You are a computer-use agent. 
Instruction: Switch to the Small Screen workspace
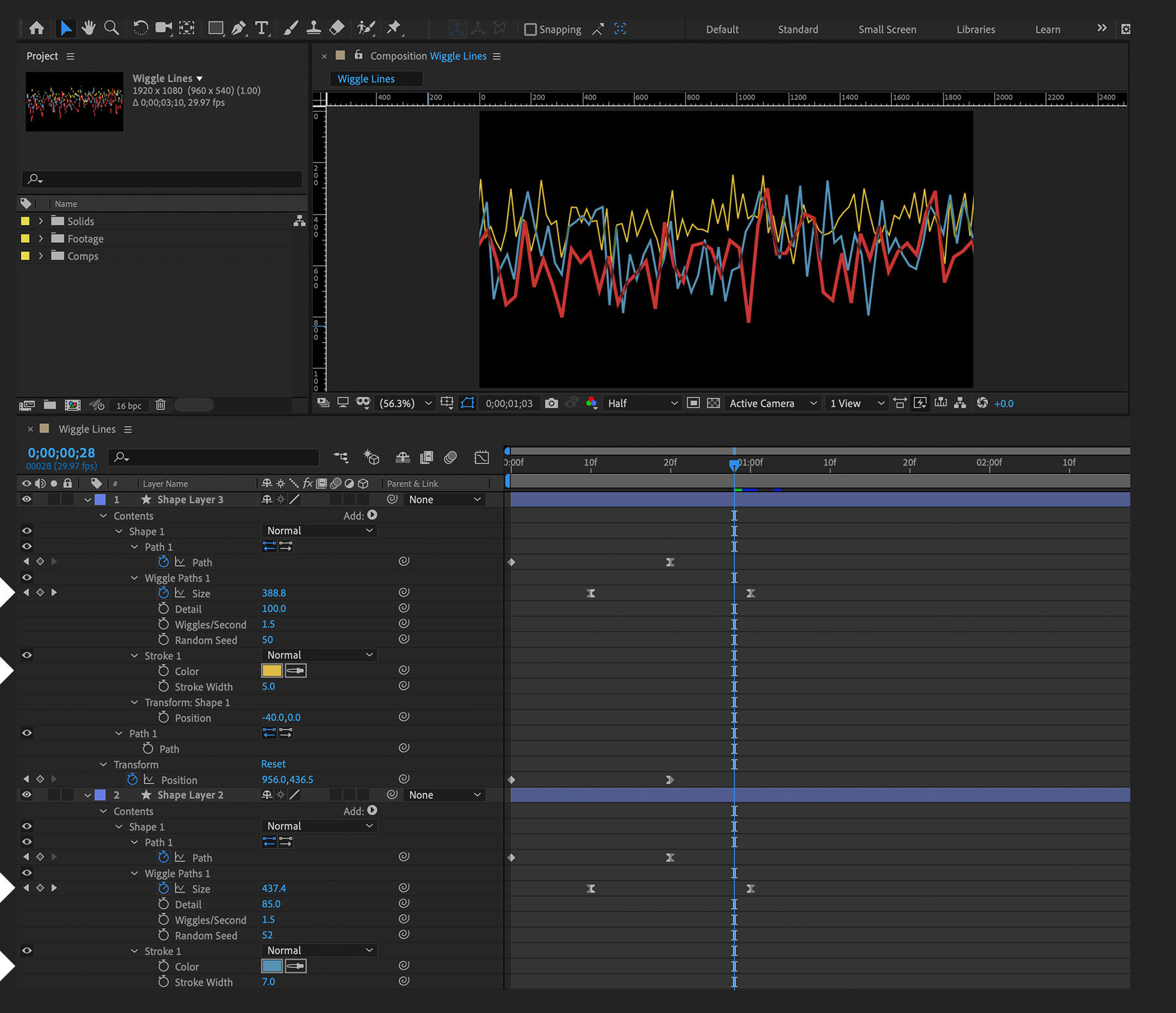(x=887, y=29)
